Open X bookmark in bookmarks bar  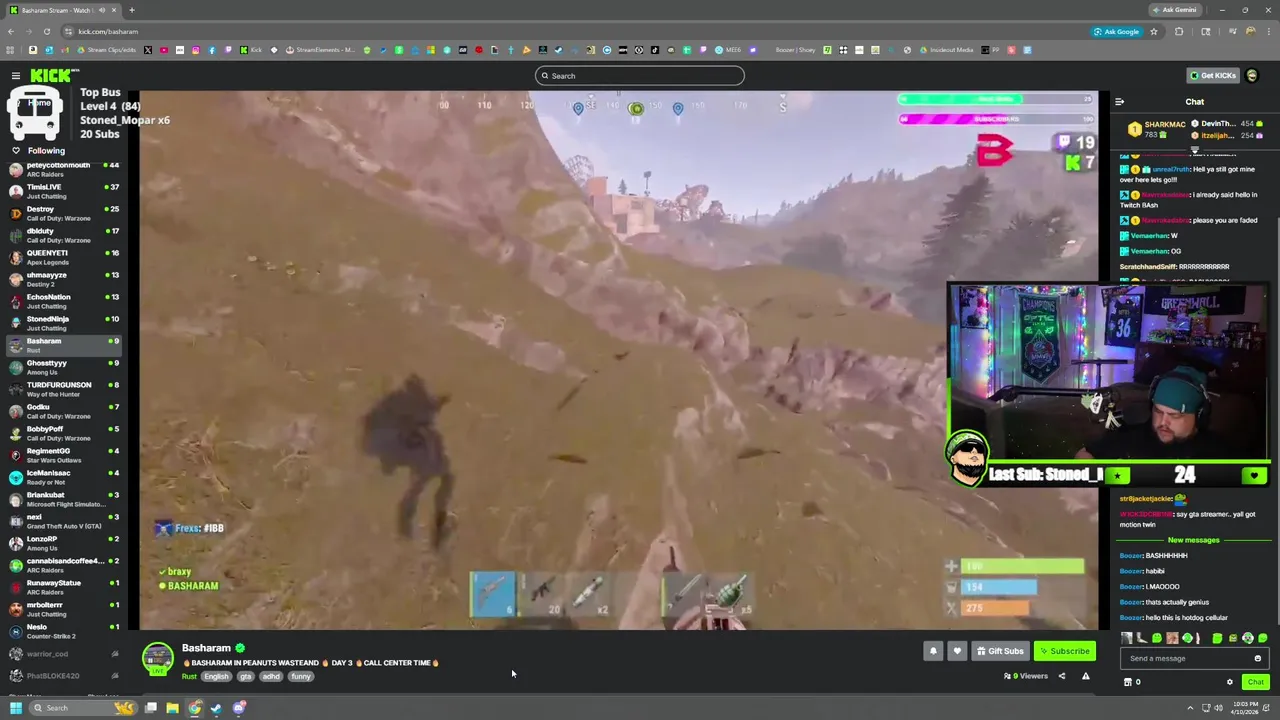(x=148, y=50)
